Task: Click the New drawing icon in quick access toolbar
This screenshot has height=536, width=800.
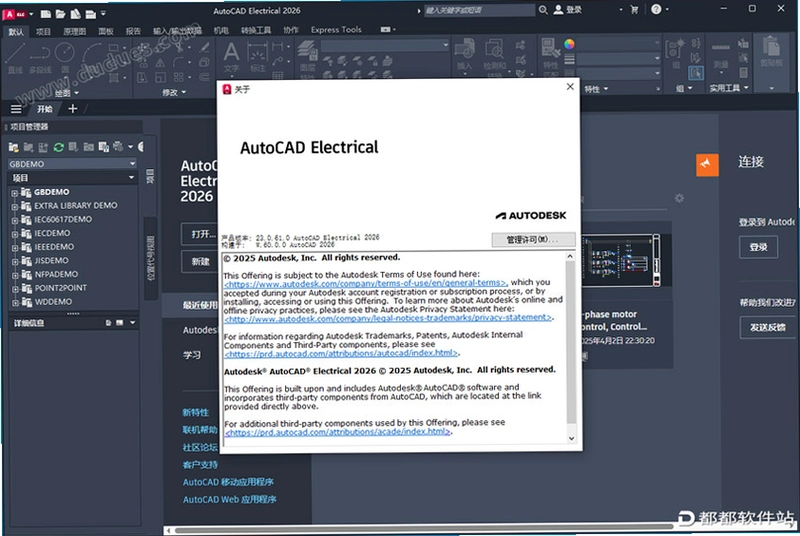Action: (45, 14)
